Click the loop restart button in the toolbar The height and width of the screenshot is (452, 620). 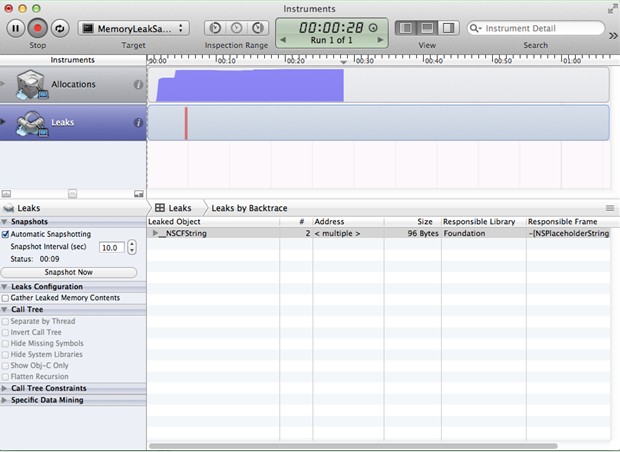[60, 28]
